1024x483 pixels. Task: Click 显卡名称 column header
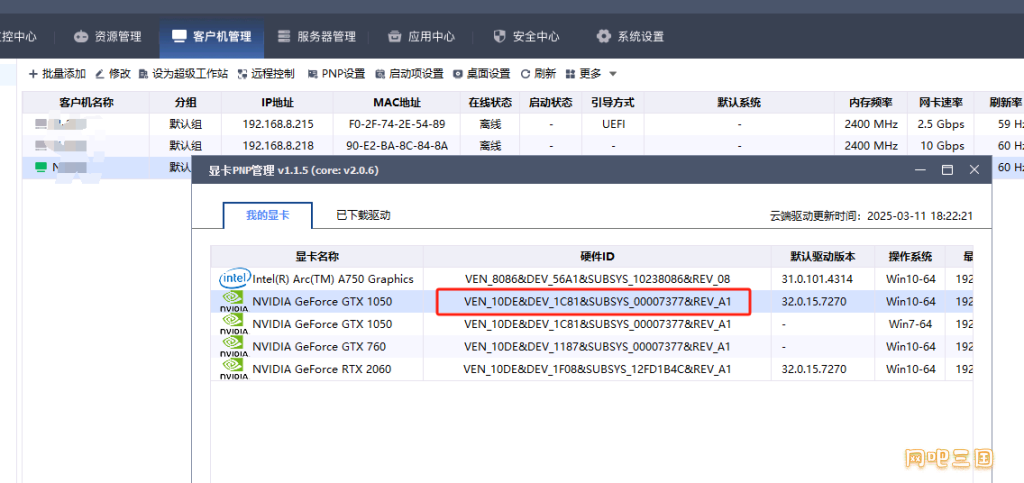tap(317, 257)
